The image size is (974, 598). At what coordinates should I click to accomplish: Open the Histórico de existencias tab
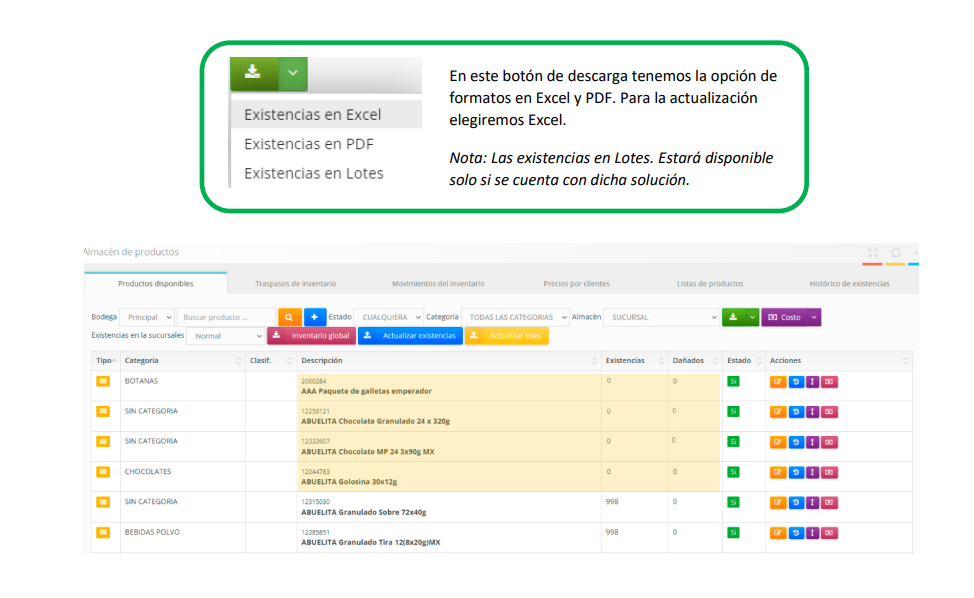(849, 284)
